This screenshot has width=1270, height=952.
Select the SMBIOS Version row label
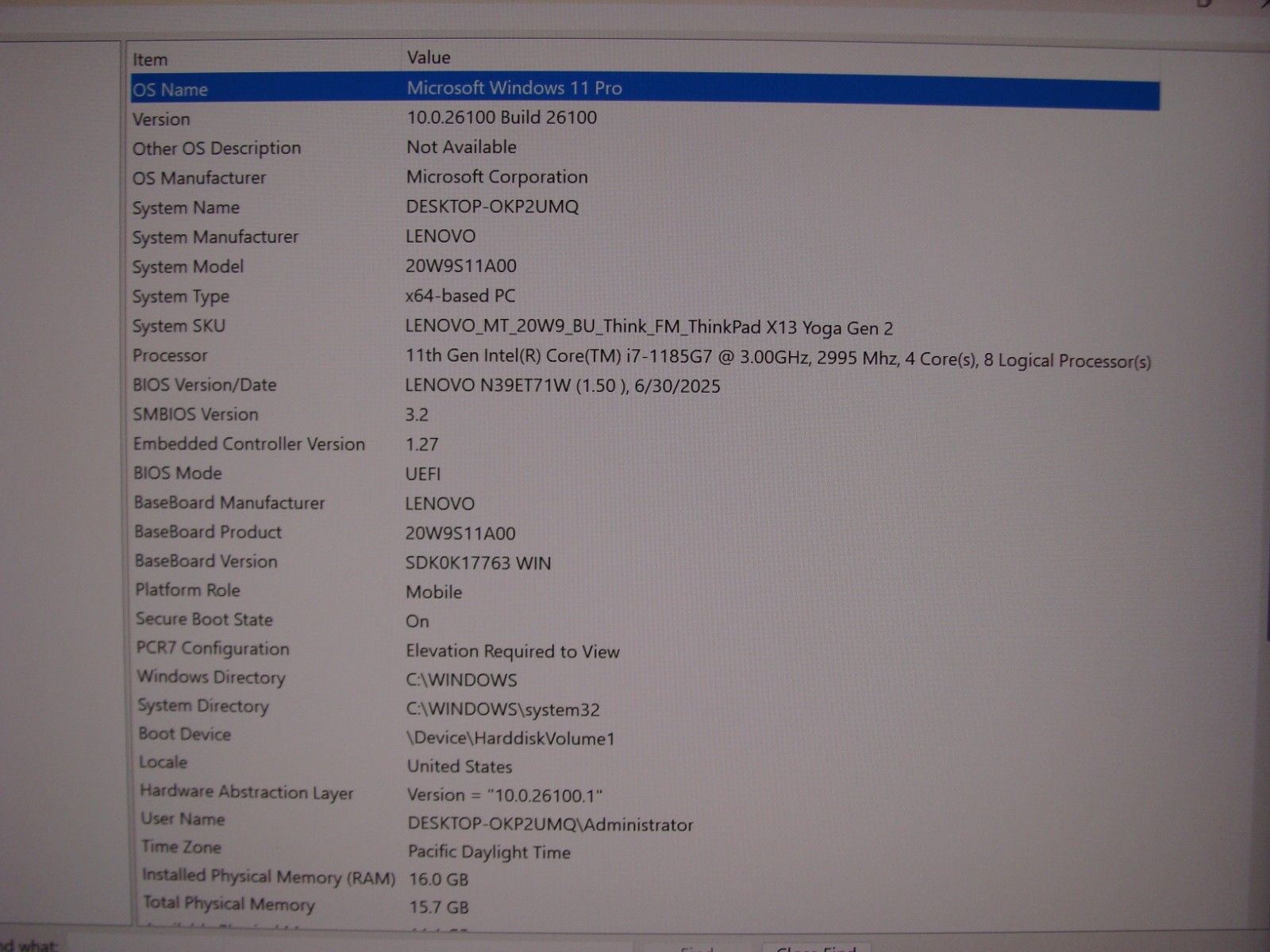(195, 414)
